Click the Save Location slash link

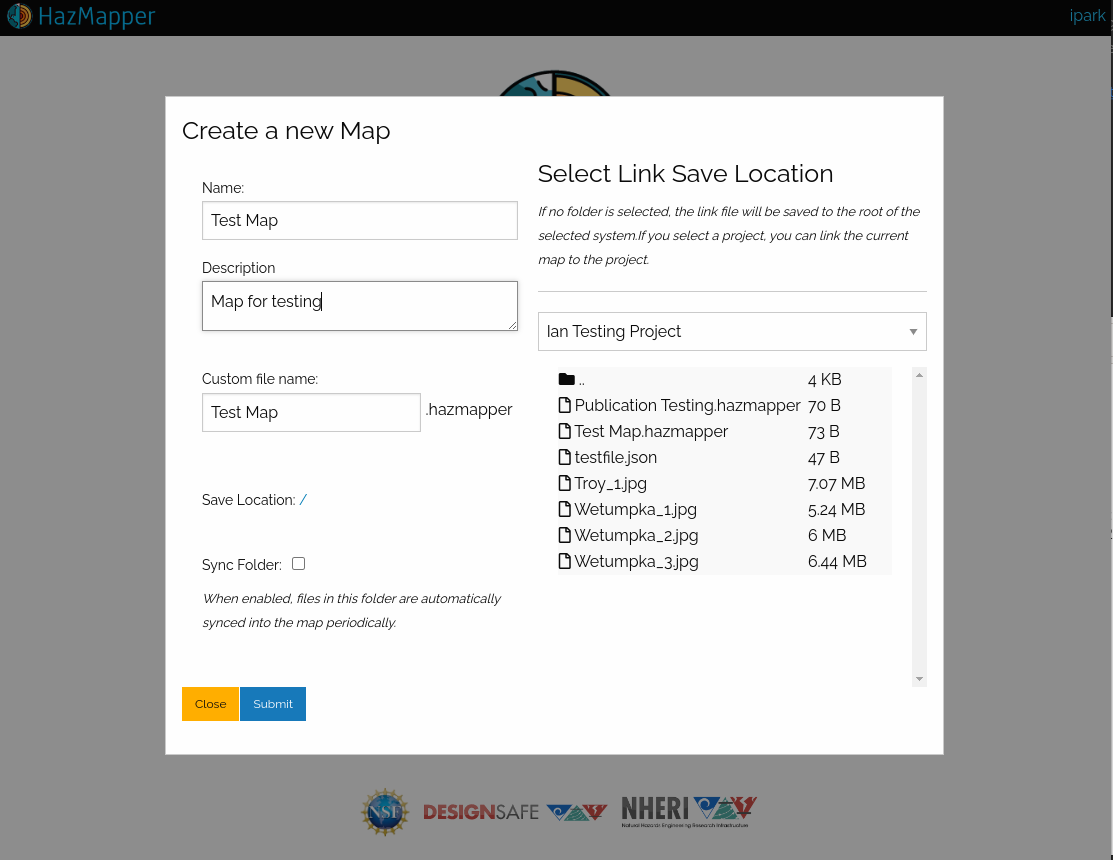point(303,500)
